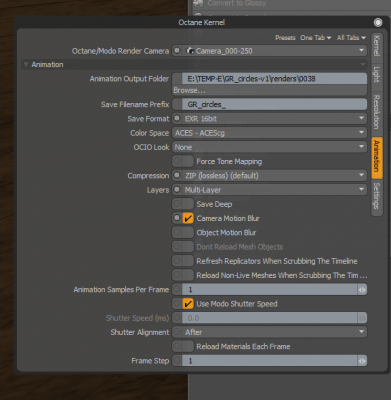Click keyframe dot beside Camera Motion Blur

(177, 218)
